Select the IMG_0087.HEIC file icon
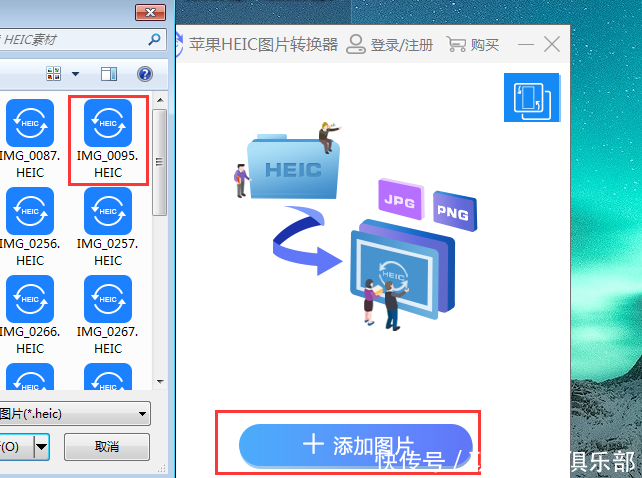 [x=30, y=123]
